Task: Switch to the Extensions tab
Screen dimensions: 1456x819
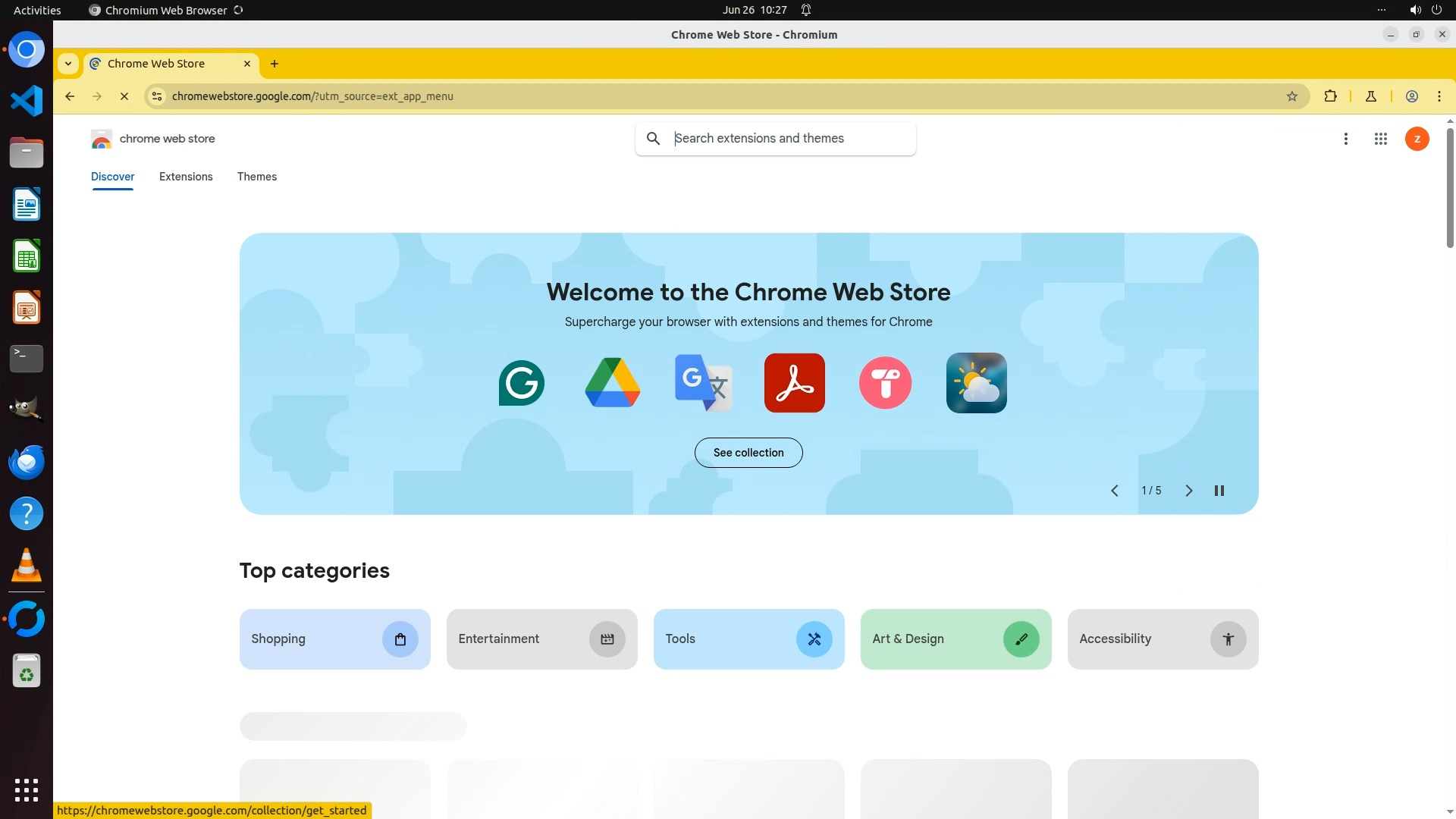Action: (186, 177)
